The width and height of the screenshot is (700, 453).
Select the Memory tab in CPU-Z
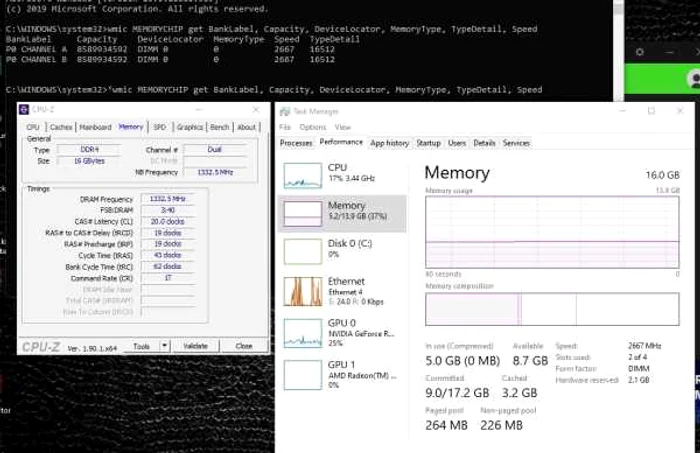click(131, 127)
